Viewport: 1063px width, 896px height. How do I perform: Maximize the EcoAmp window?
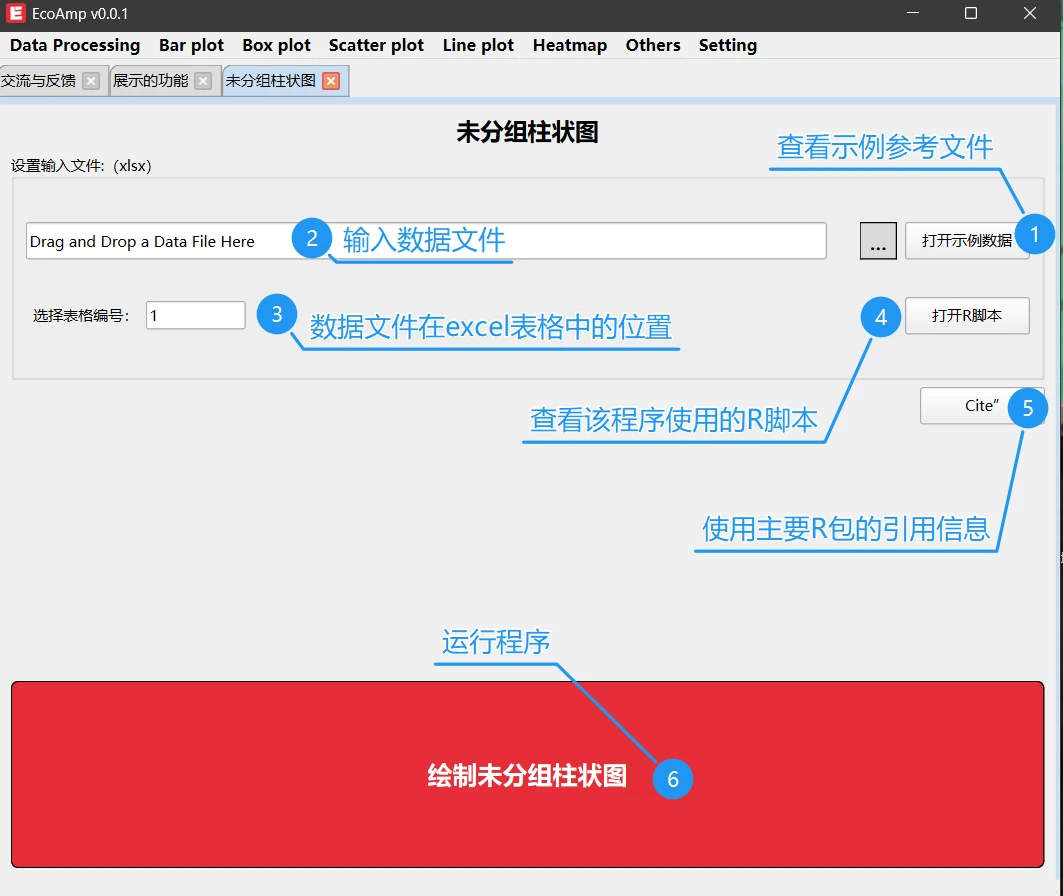tap(971, 14)
